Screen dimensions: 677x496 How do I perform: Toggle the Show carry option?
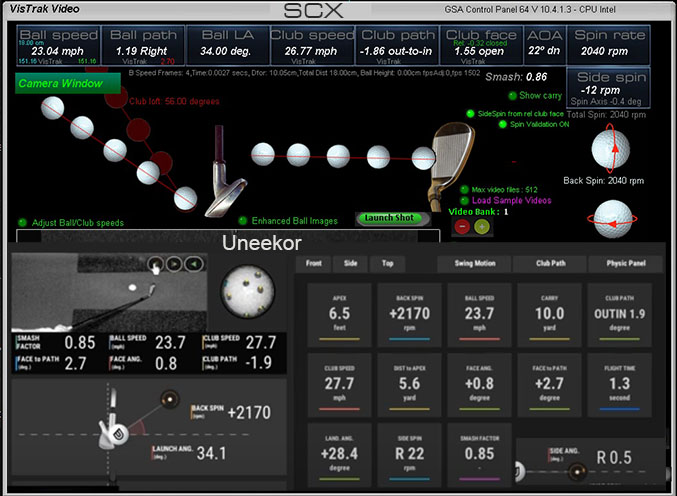pyautogui.click(x=512, y=96)
